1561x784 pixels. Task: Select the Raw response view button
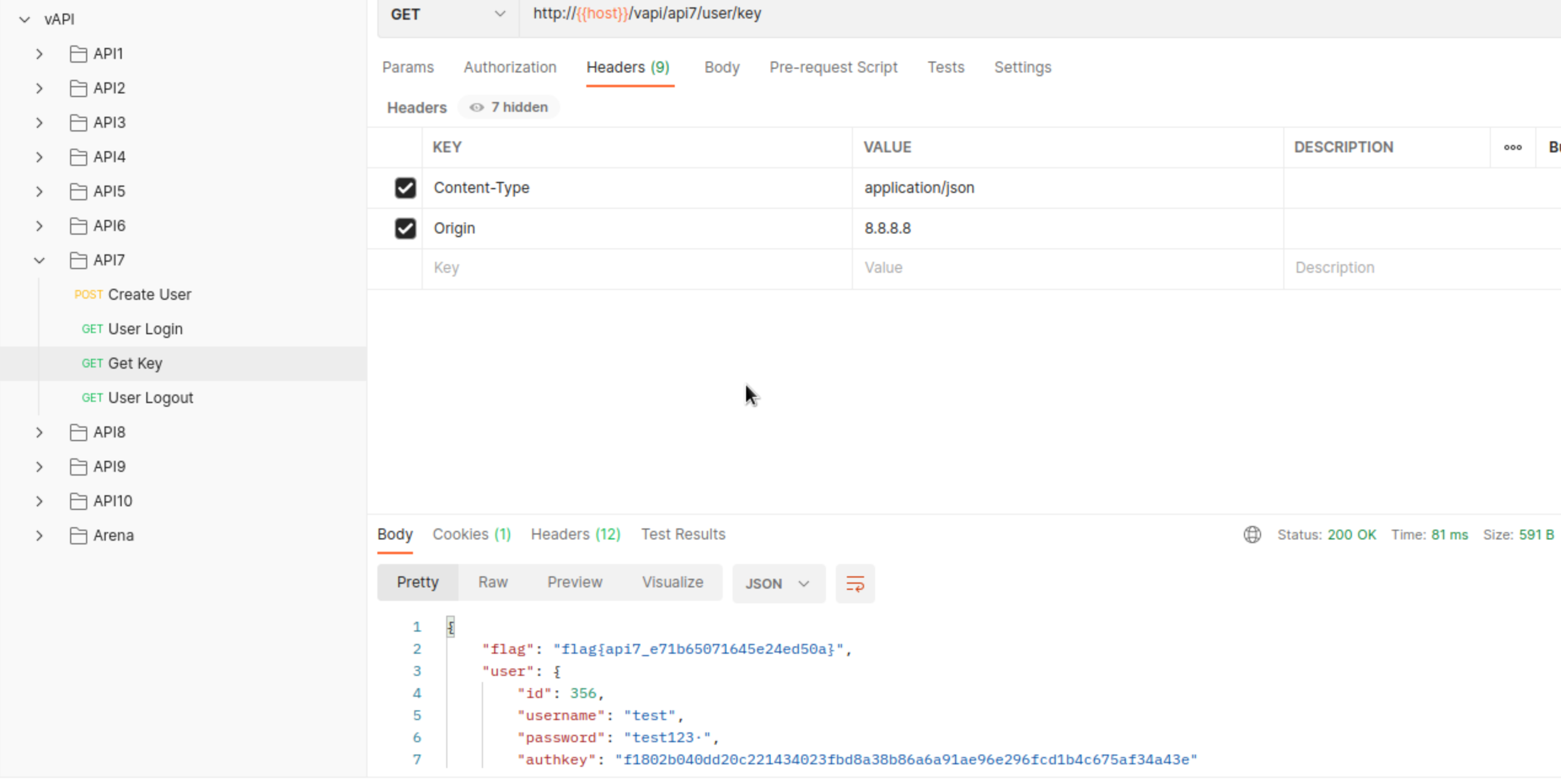[x=493, y=582]
